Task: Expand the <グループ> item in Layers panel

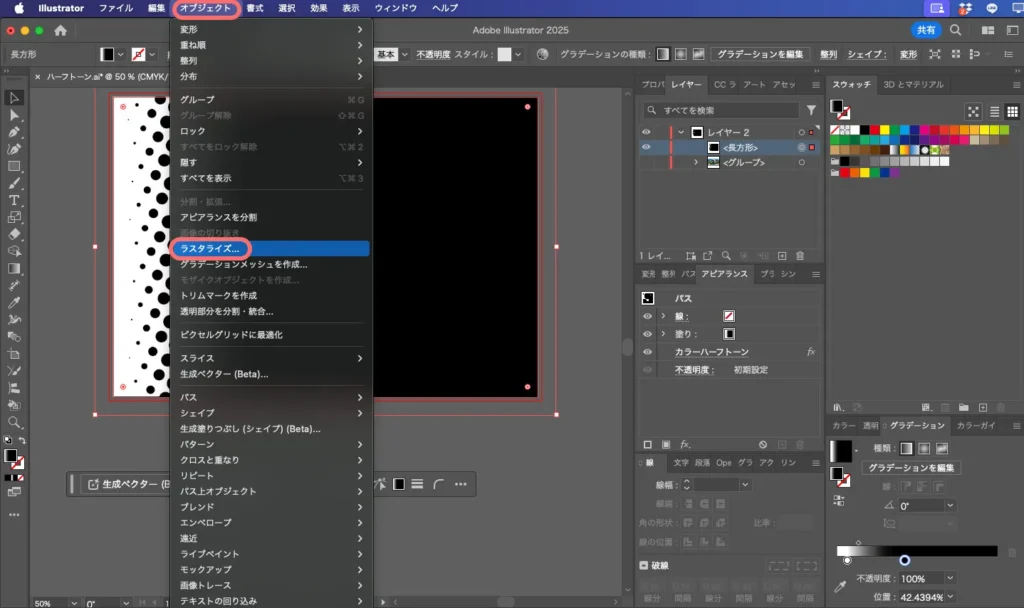Action: (x=696, y=163)
